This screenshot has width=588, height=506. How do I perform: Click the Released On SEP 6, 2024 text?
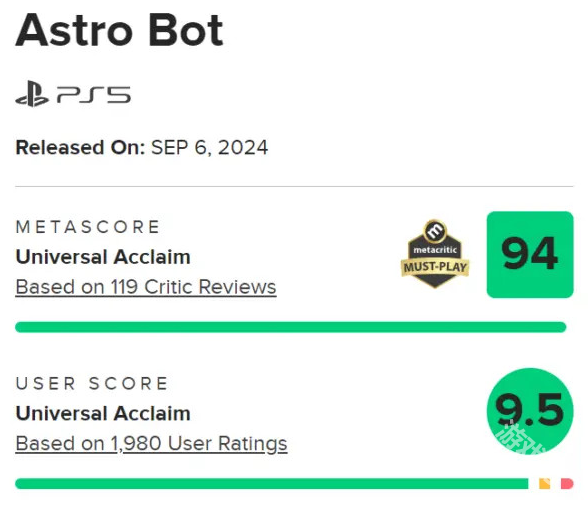click(142, 147)
